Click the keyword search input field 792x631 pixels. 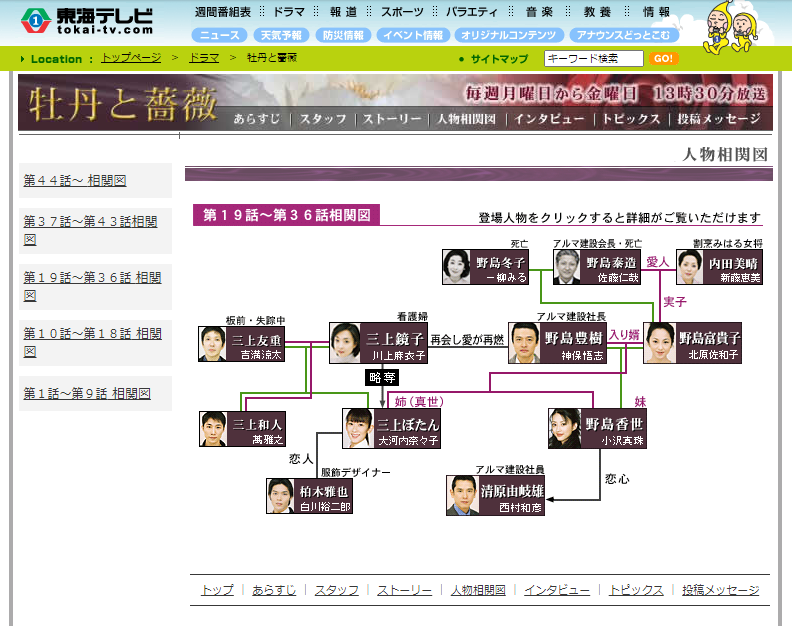click(593, 59)
